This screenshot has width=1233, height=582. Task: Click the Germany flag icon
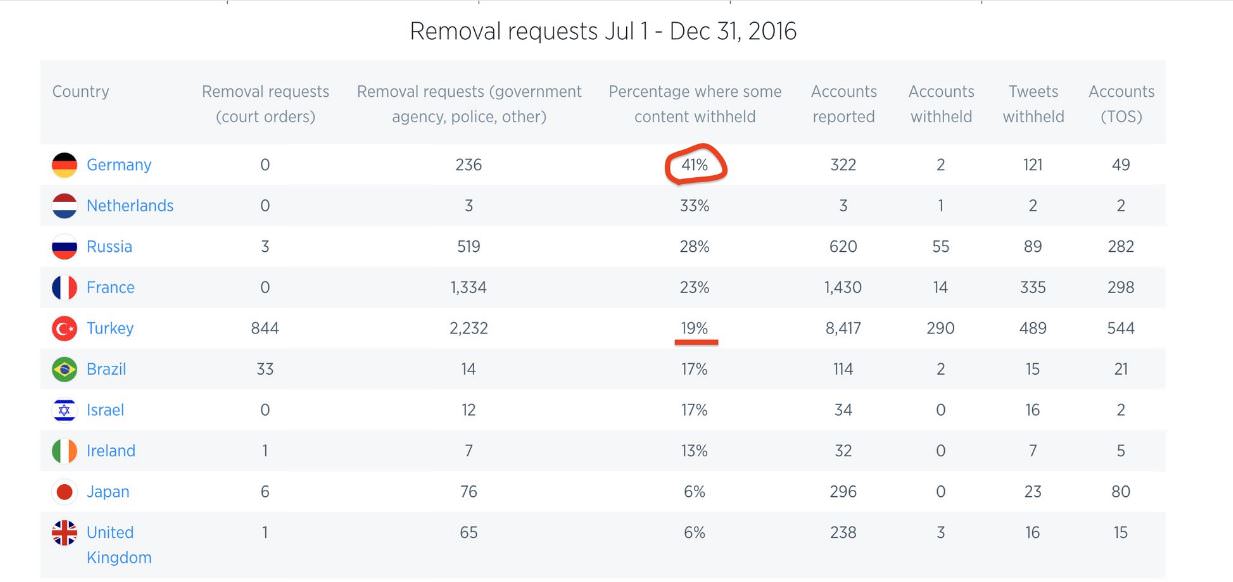coord(64,165)
